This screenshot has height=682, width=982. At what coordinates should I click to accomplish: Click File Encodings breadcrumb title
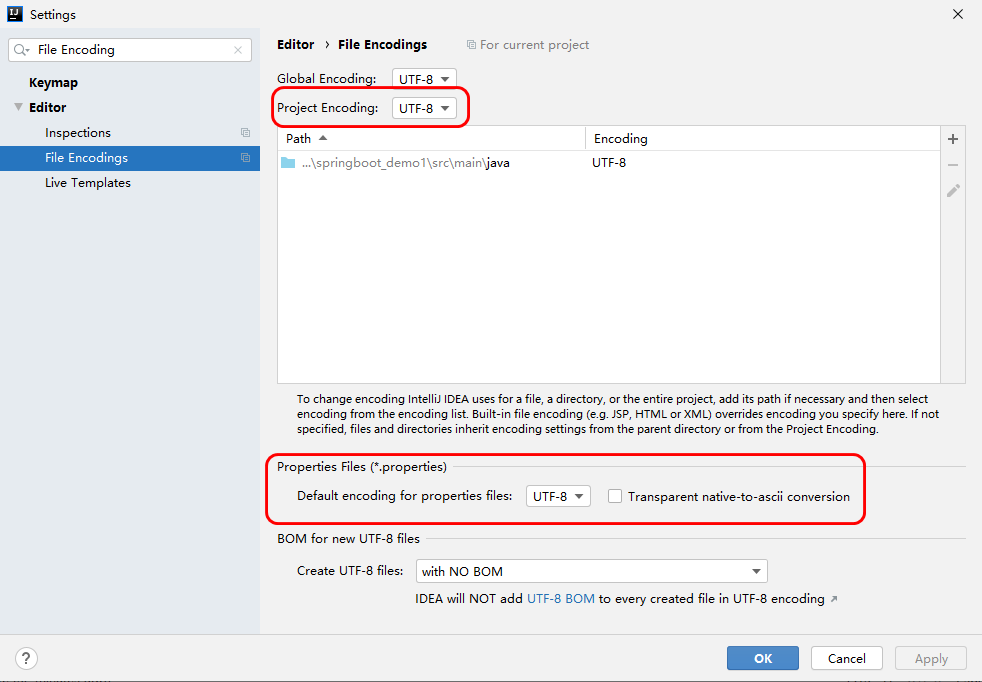(x=383, y=44)
